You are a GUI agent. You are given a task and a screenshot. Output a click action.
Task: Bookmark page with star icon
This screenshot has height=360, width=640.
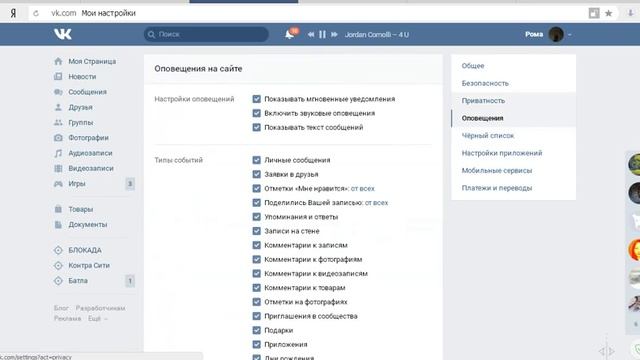coord(609,13)
